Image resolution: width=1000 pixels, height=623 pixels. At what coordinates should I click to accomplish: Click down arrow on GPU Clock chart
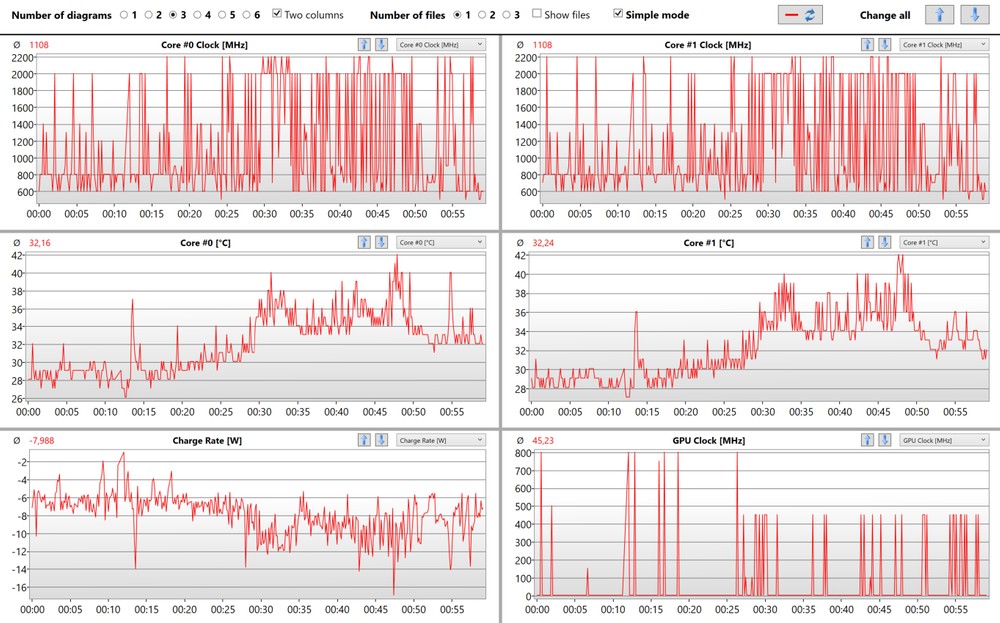click(x=884, y=440)
